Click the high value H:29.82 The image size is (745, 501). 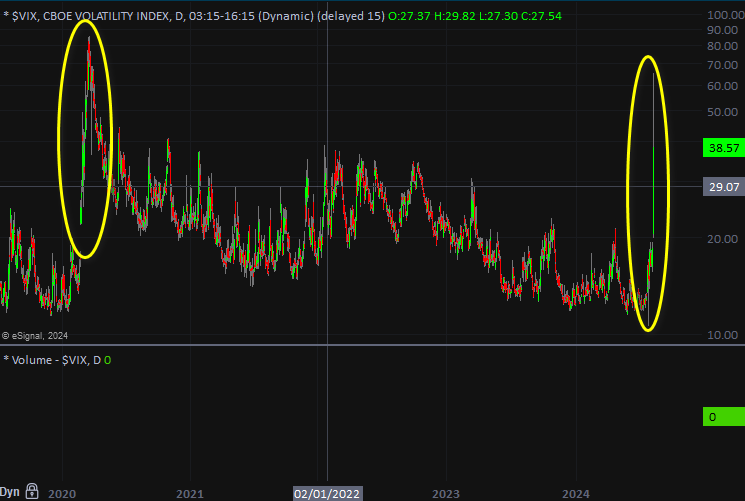point(455,16)
